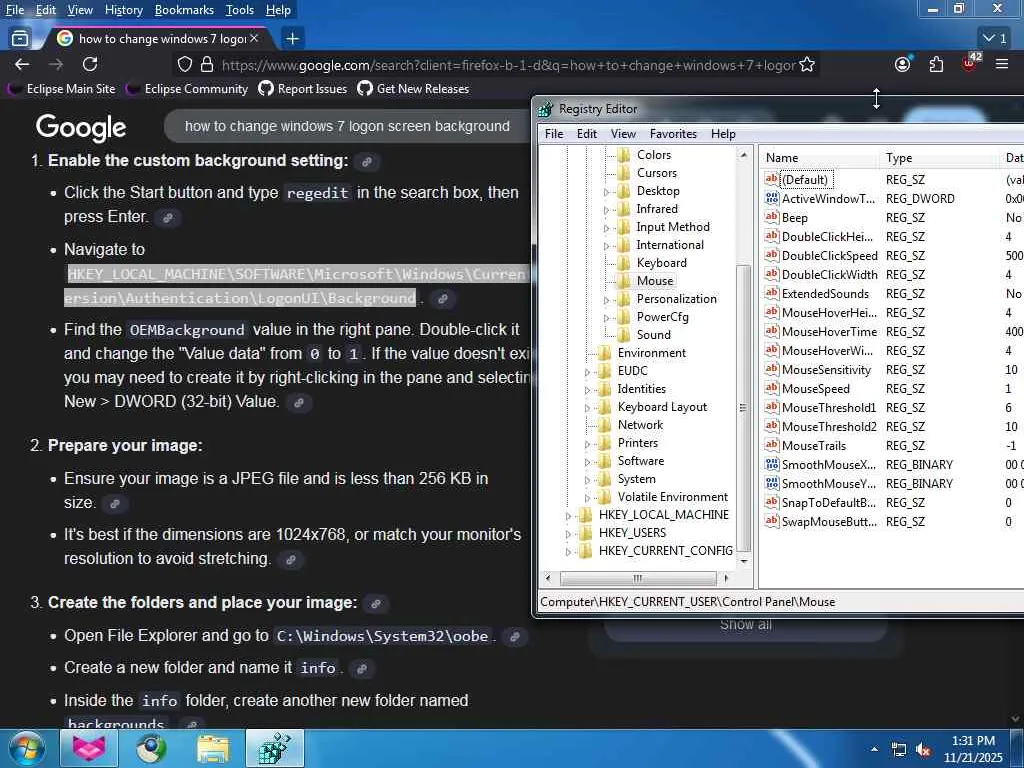
Task: Close the Google search tab
Action: coord(254,39)
